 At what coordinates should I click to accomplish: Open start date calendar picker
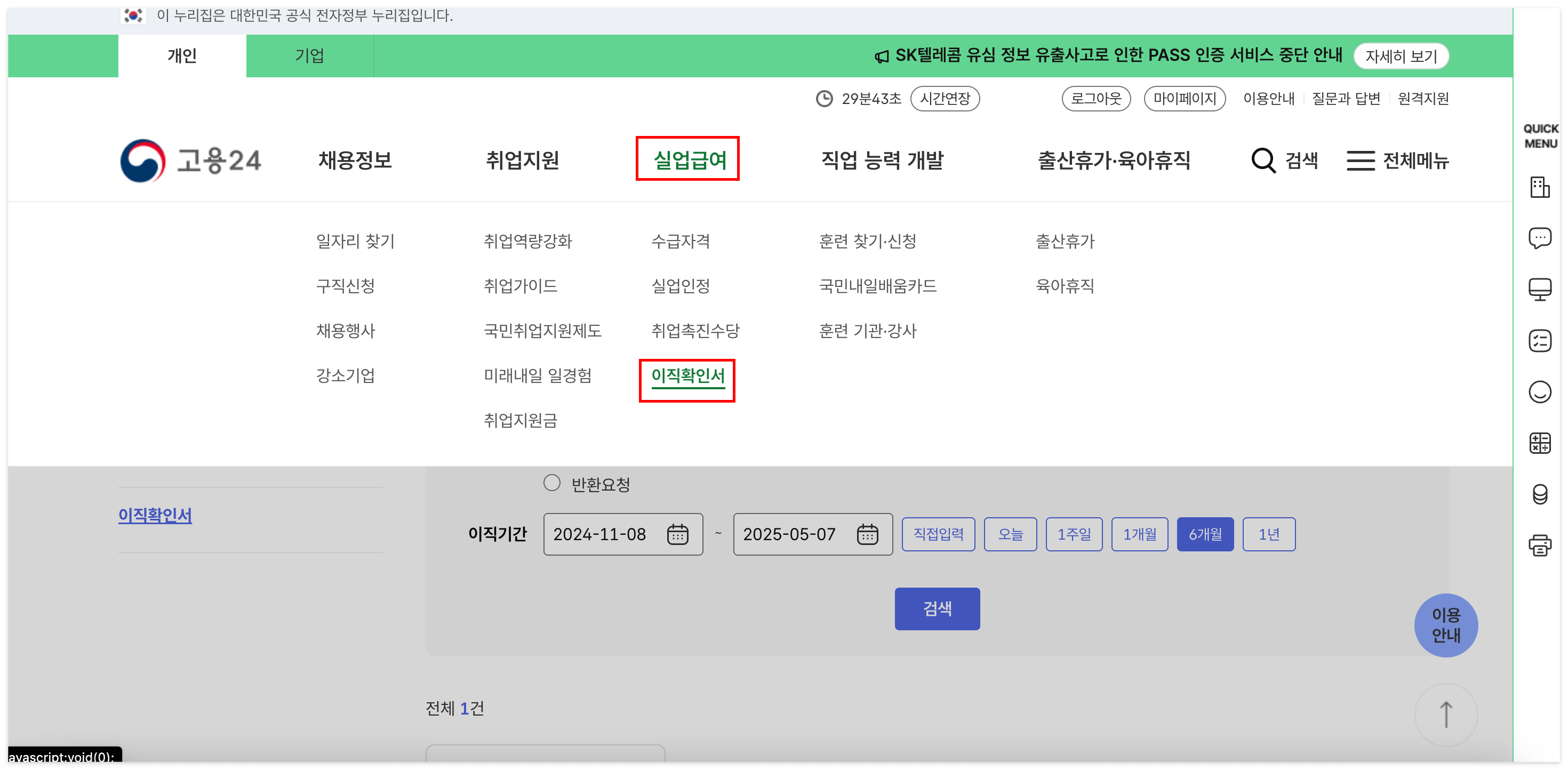coord(677,534)
